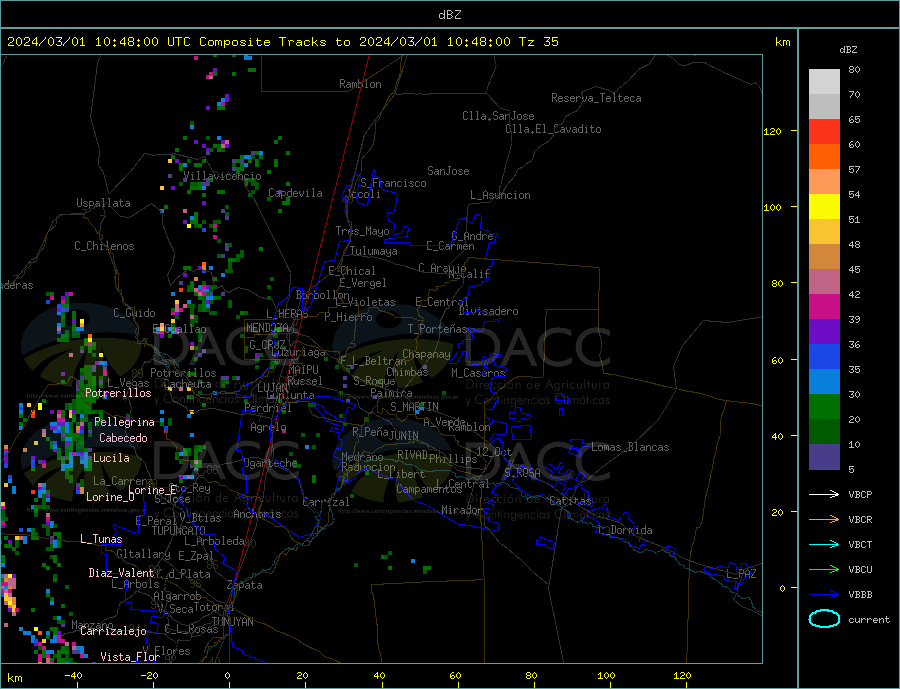The image size is (900, 689).
Task: Click the 'Tulumaya' map label
Action: (x=374, y=251)
